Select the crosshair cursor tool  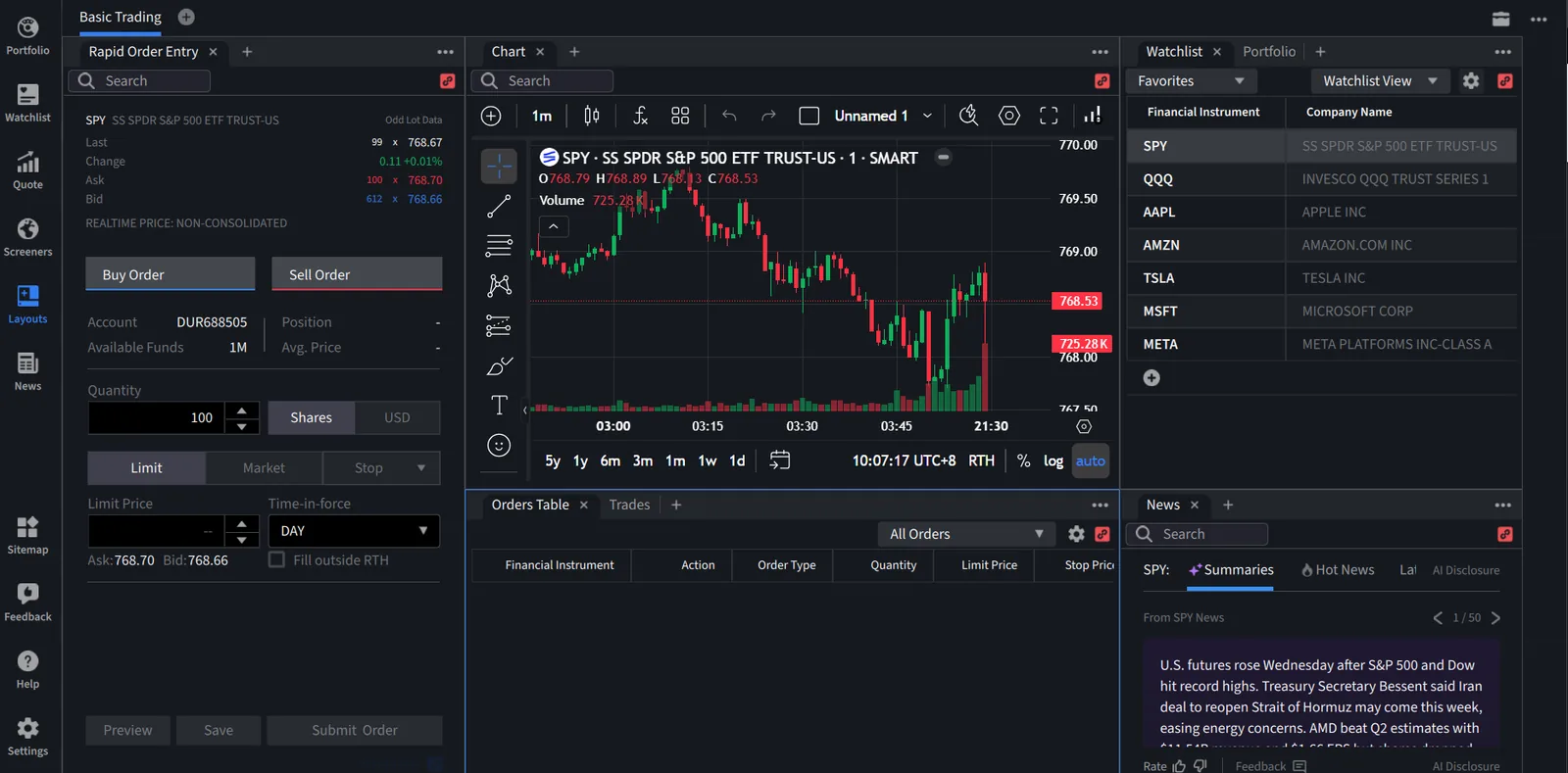pos(499,166)
